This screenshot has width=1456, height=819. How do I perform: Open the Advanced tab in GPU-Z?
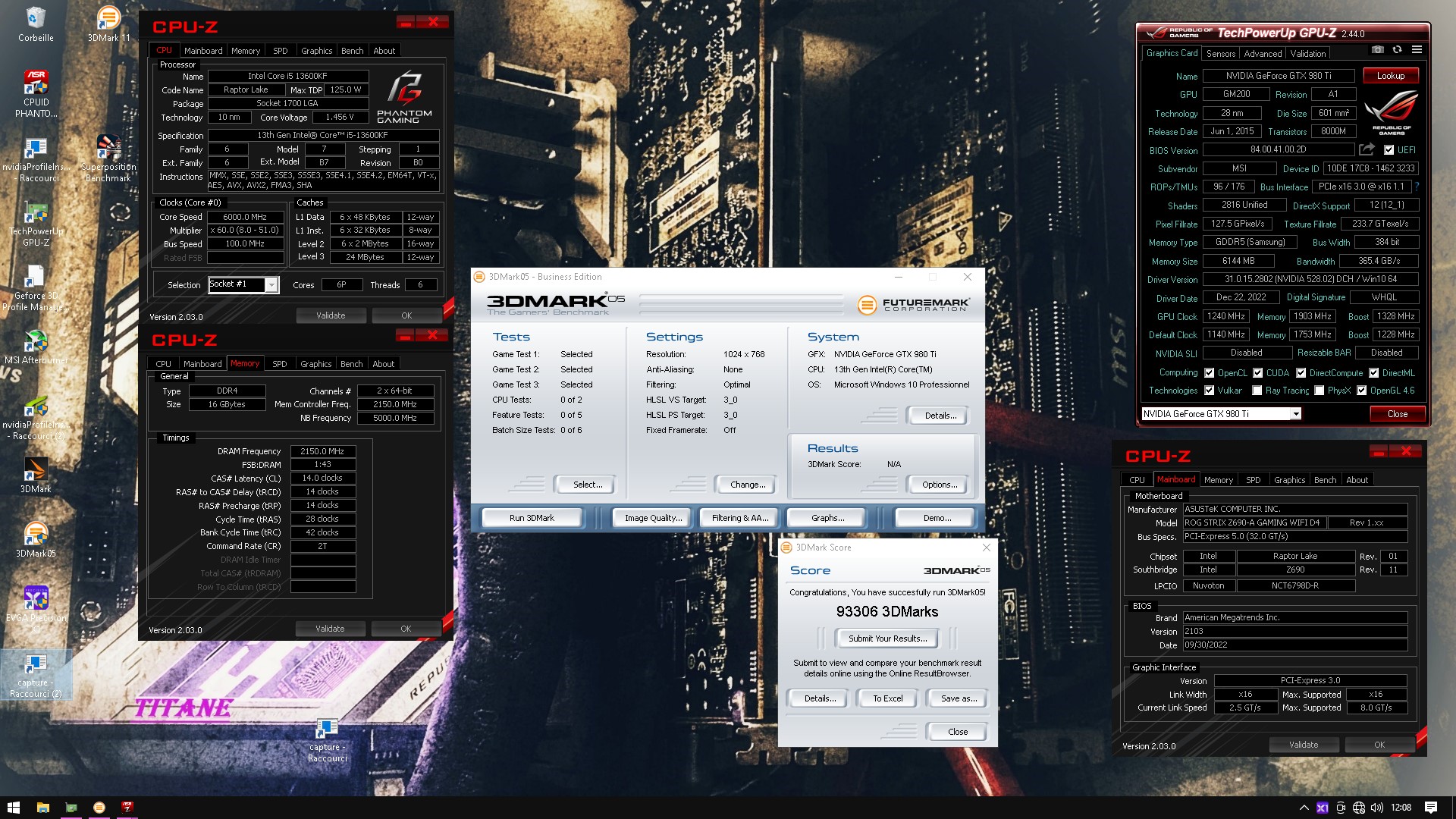(x=1263, y=54)
